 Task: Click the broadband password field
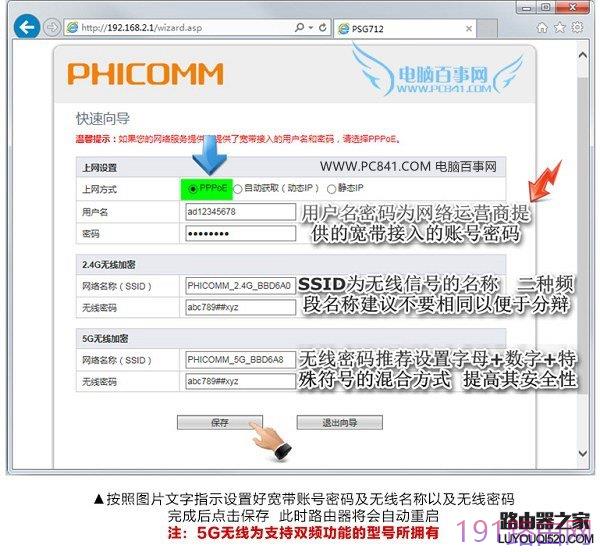pyautogui.click(x=240, y=233)
